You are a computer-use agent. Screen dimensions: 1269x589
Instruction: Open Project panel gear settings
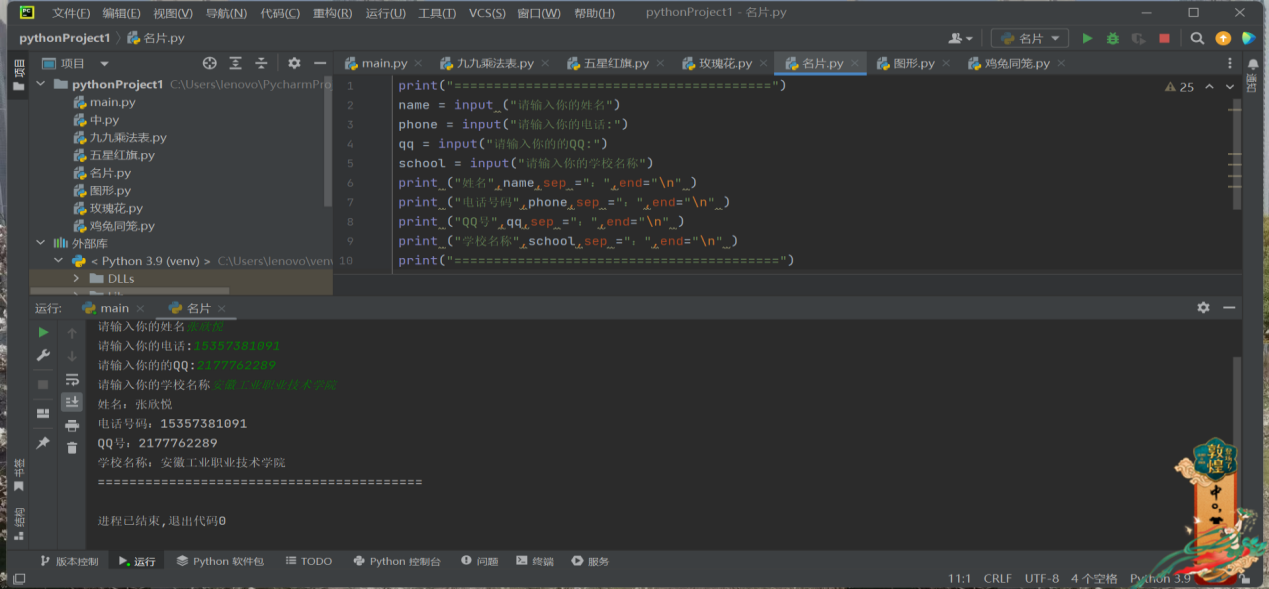coord(294,63)
